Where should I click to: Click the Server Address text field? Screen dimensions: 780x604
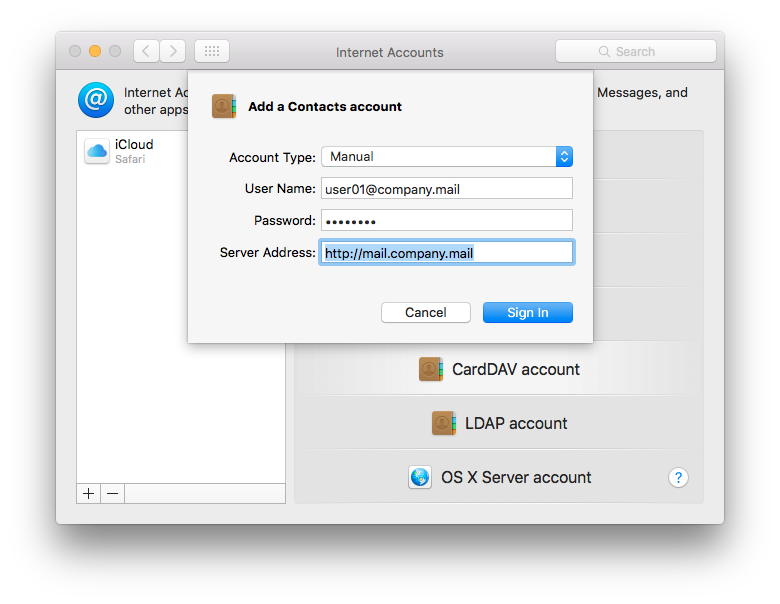(x=446, y=253)
